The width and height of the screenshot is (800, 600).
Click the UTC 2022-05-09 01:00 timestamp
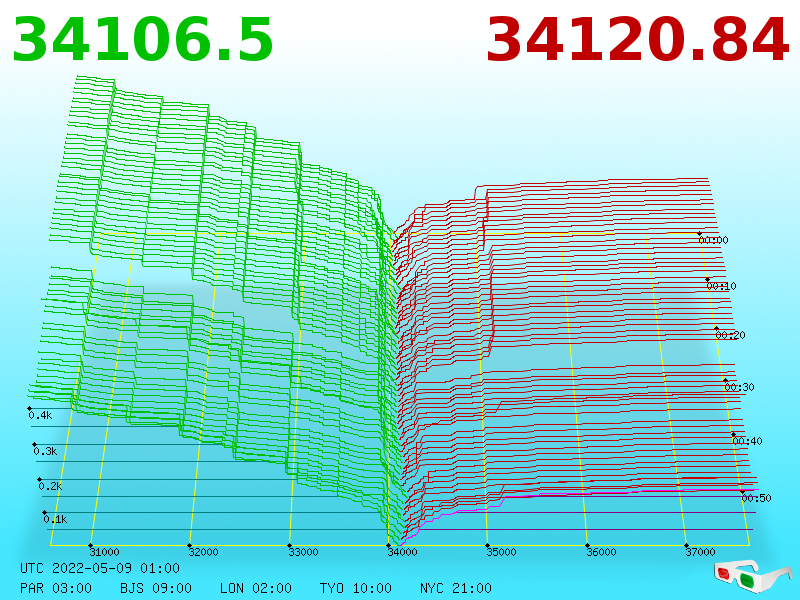click(100, 568)
